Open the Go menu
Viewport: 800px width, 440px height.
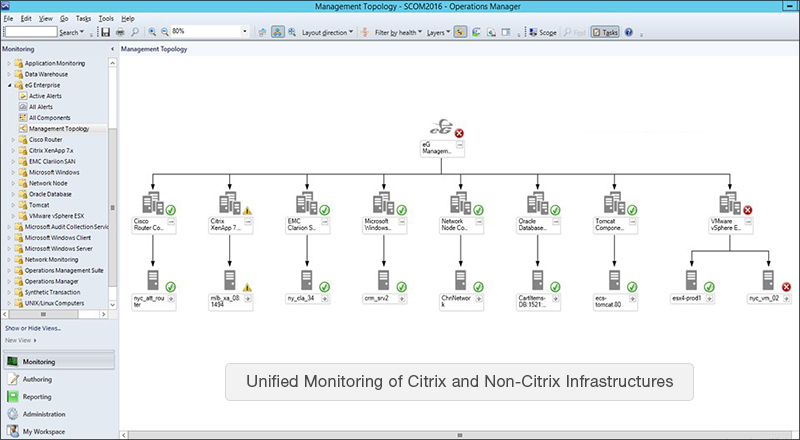(64, 18)
